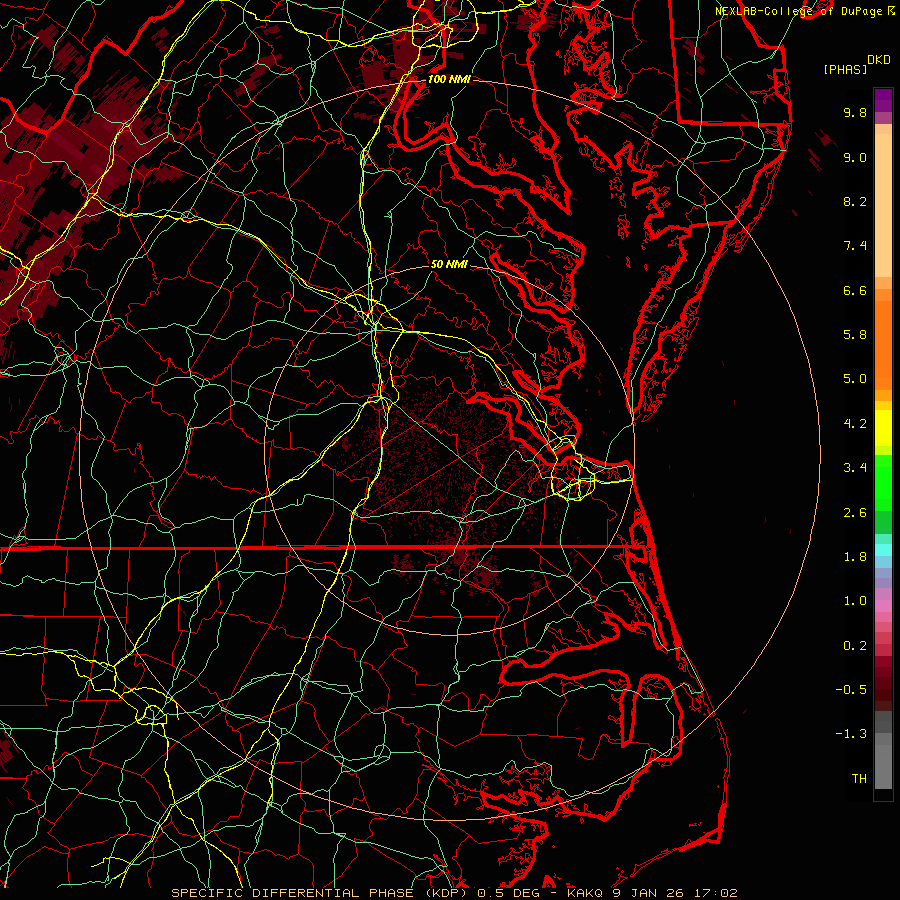
Task: Click the 0.2 scale value
Action: [x=855, y=646]
